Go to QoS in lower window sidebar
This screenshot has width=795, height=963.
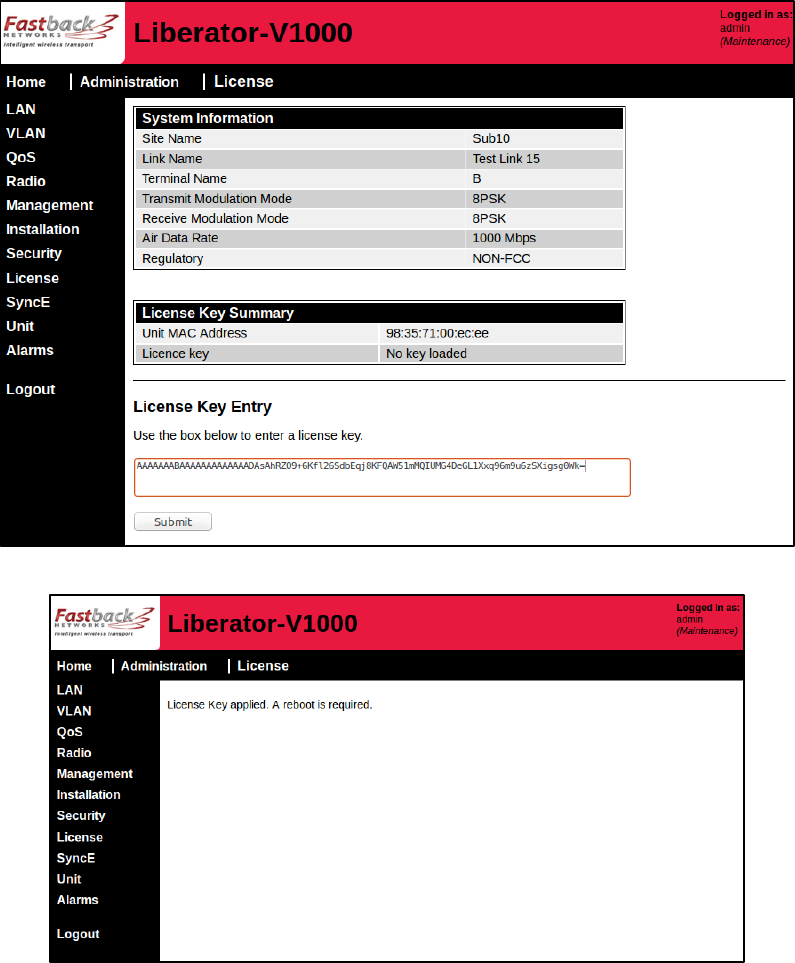click(x=69, y=732)
